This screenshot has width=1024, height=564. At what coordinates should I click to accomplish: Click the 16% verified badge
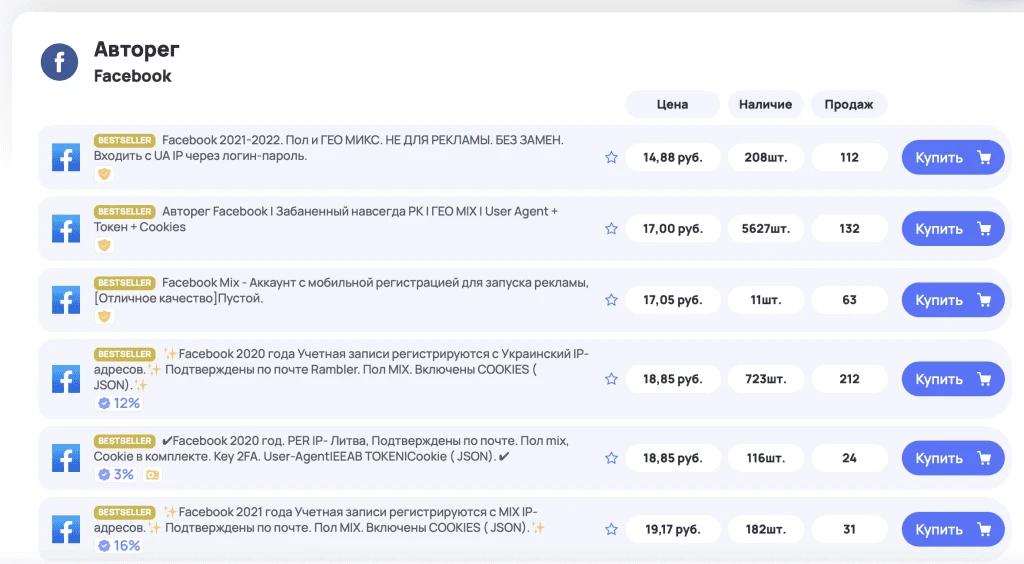[x=119, y=546]
